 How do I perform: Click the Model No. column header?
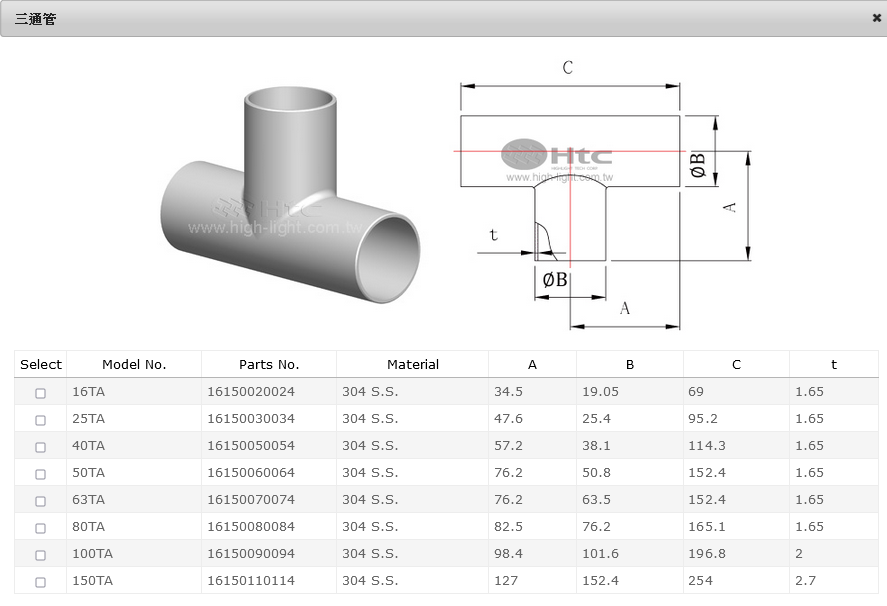click(134, 365)
